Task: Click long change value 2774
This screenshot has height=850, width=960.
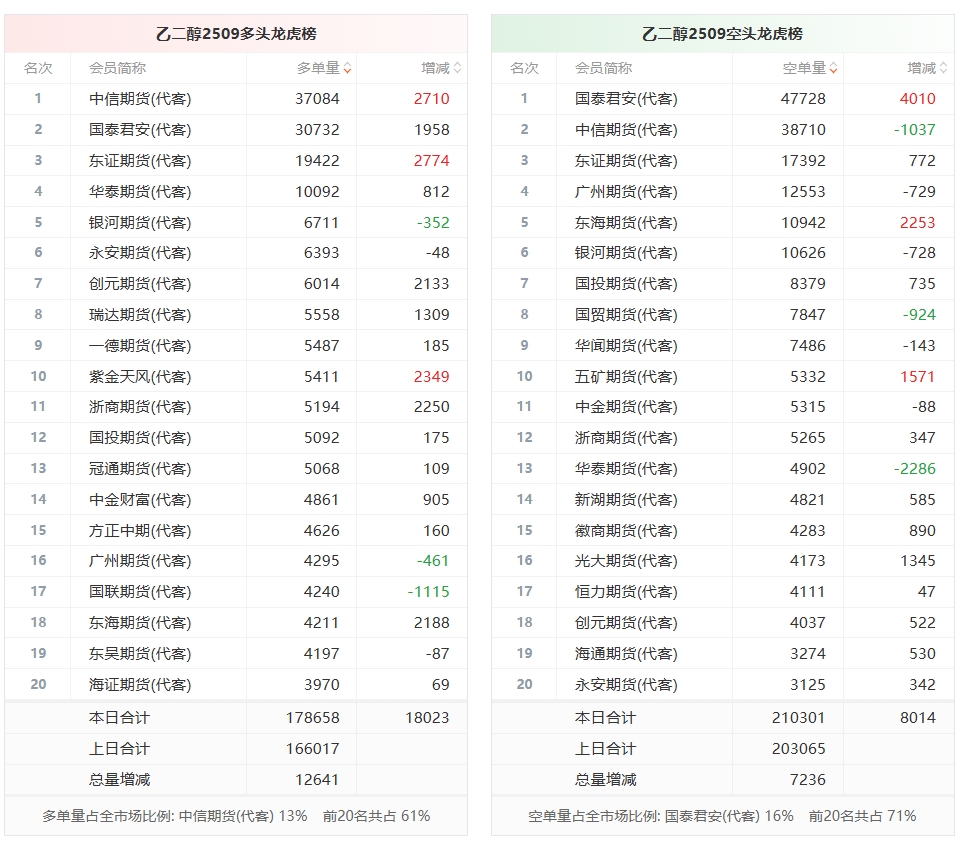Action: pos(432,160)
